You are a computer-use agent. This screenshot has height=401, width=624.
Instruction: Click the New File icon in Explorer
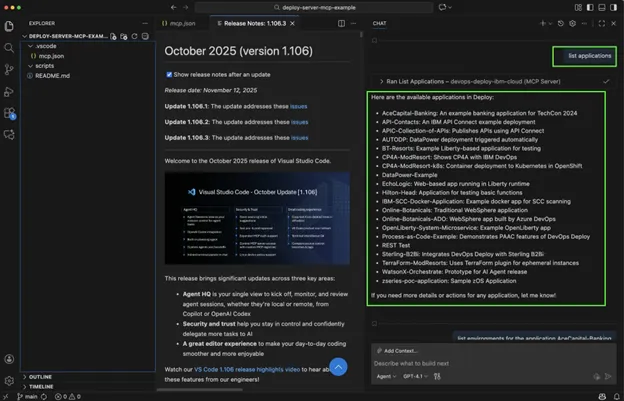pyautogui.click(x=113, y=36)
